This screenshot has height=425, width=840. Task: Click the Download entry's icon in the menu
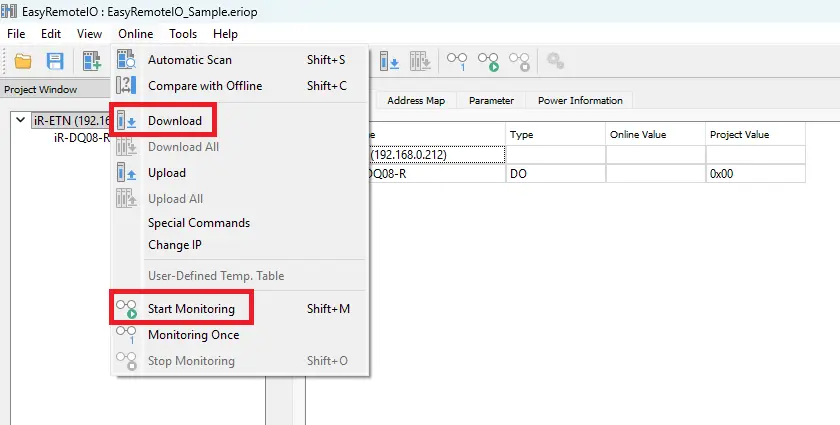[126, 120]
